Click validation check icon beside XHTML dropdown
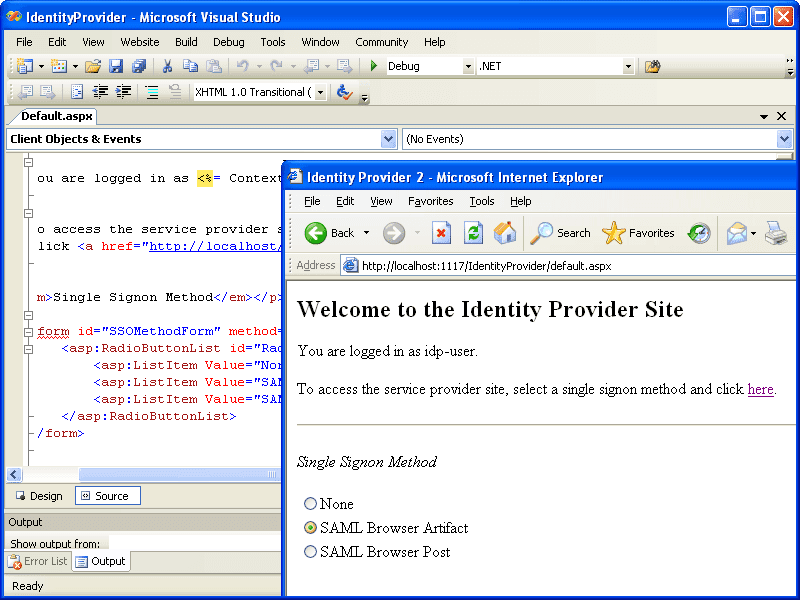 (x=344, y=92)
